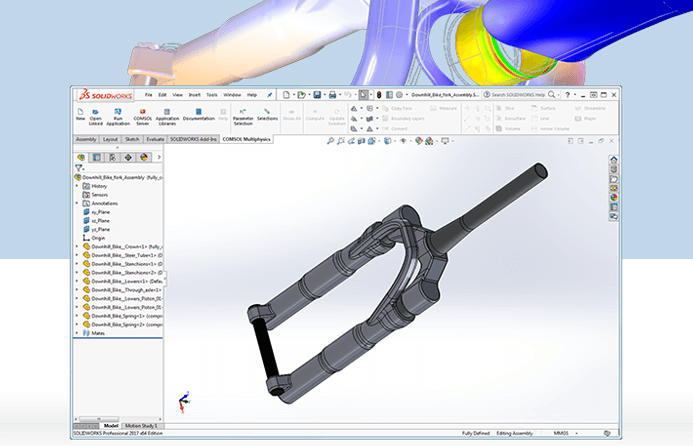Click the Print icon in the title toolbar
This screenshot has height=446, width=693.
pyautogui.click(x=332, y=95)
